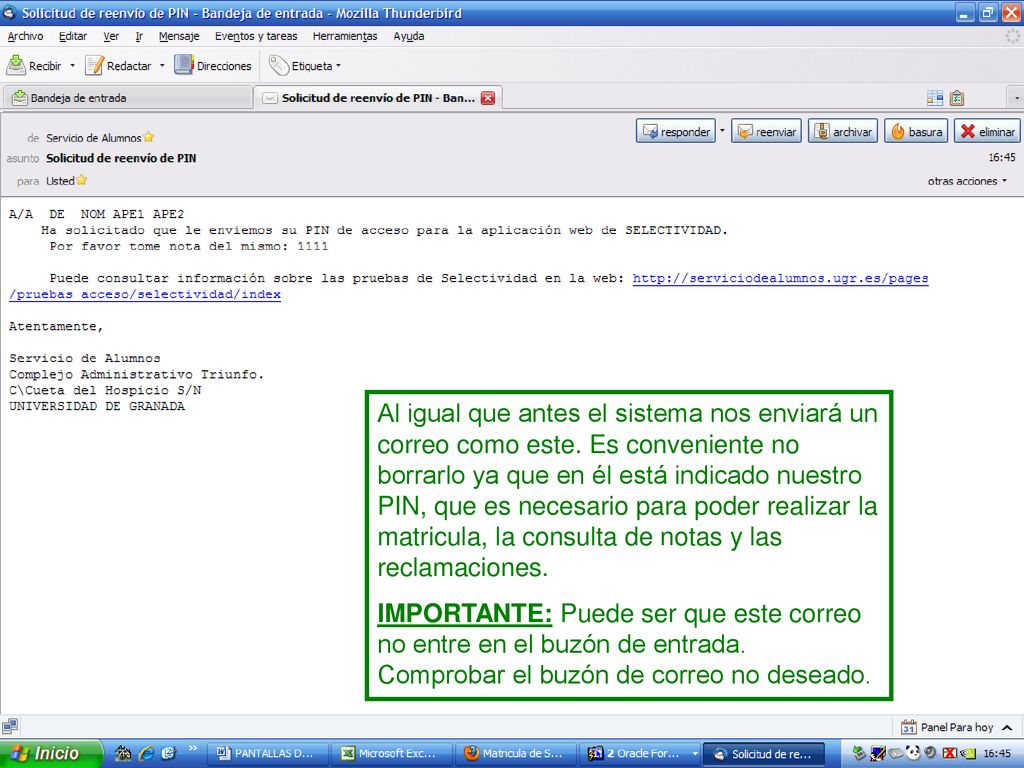Mark message as basura
The height and width of the screenshot is (768, 1024).
(916, 131)
